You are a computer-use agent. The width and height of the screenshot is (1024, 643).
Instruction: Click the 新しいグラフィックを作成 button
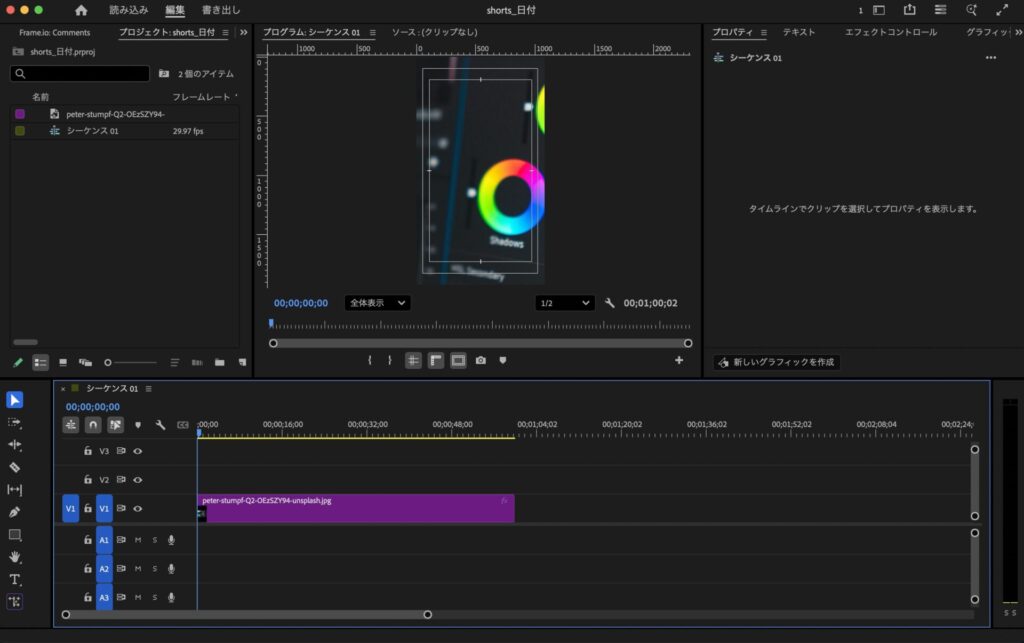[x=777, y=362]
